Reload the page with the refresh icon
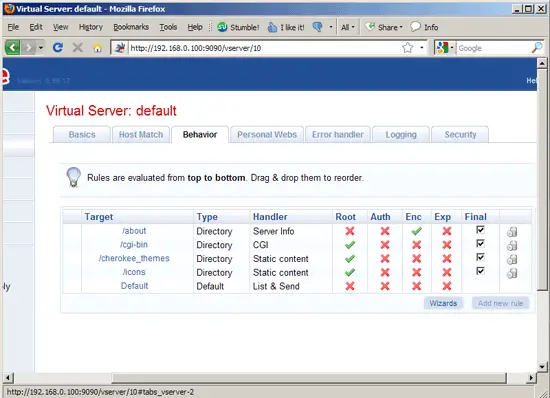This screenshot has height=398, width=550. [x=58, y=47]
